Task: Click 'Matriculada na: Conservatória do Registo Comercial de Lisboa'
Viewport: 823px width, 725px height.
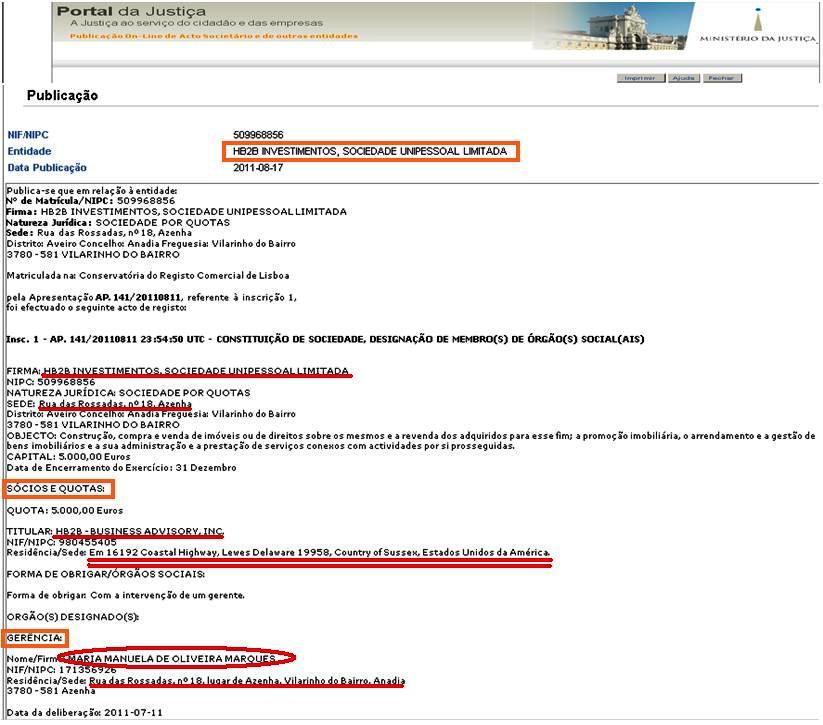Action: pos(147,276)
